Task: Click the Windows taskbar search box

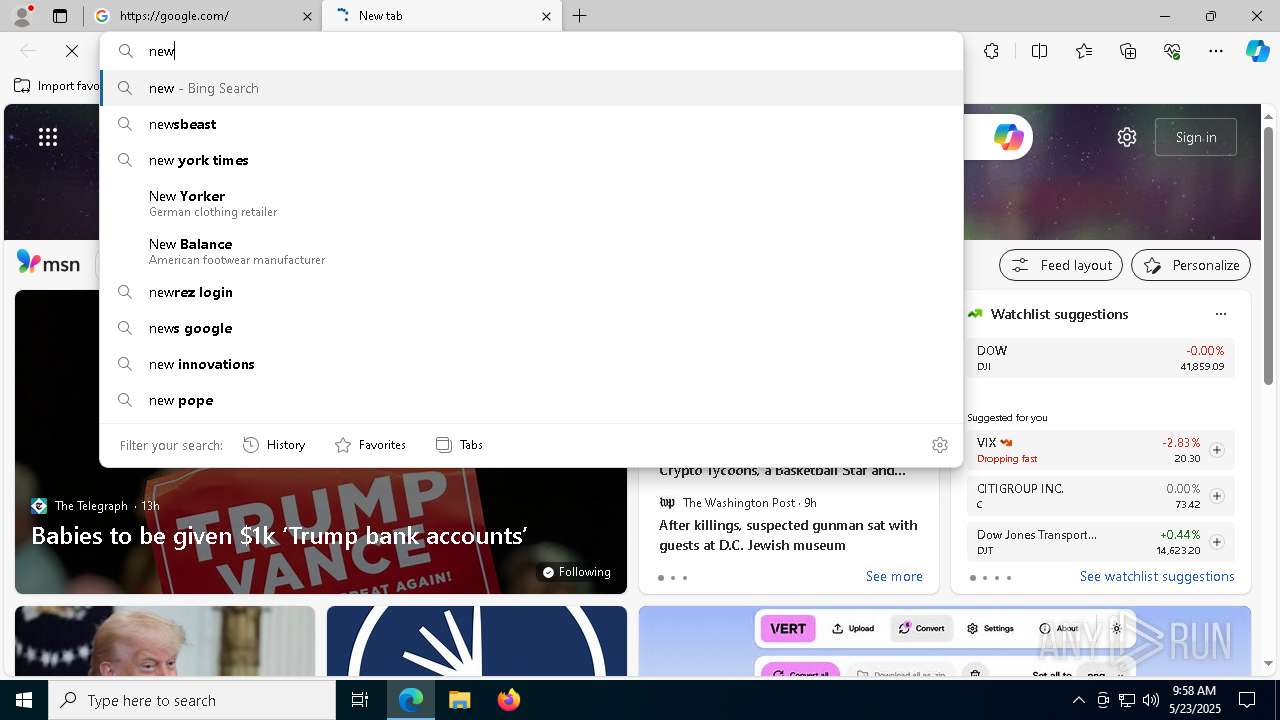Action: [x=192, y=700]
